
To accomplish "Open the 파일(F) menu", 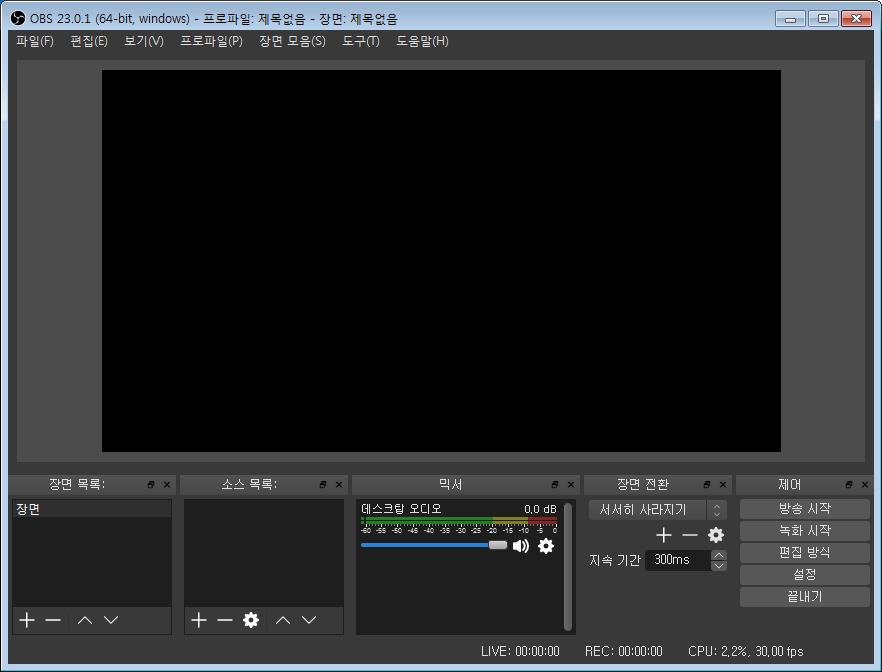I will 35,41.
